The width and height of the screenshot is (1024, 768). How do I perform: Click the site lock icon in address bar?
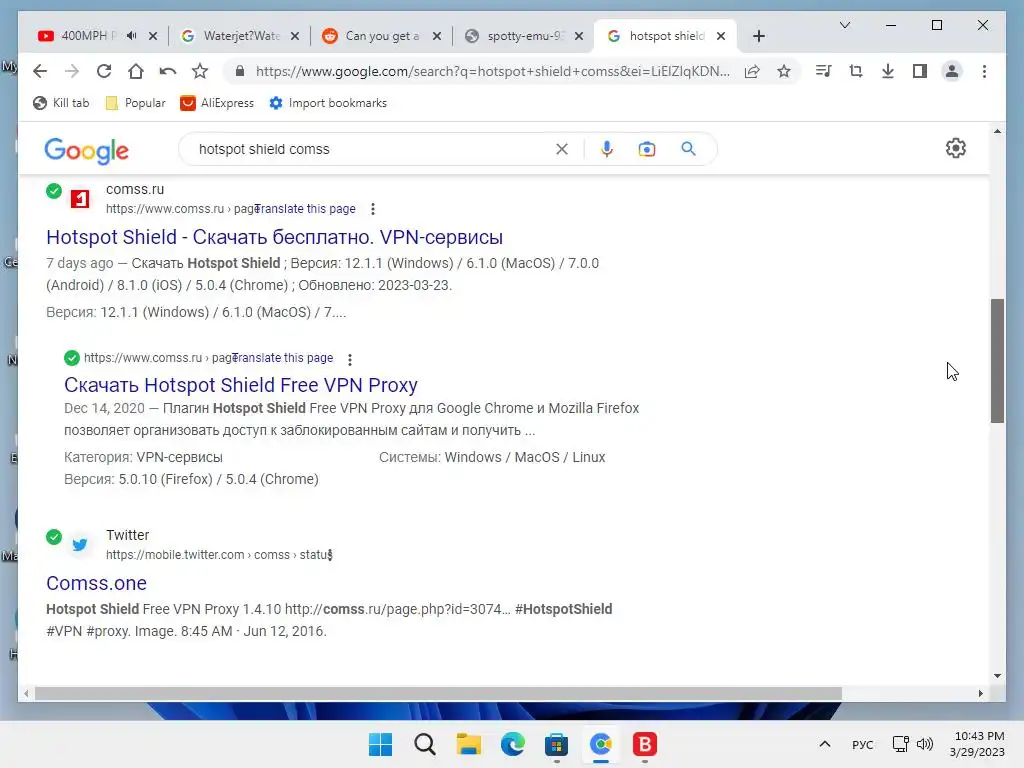(240, 71)
